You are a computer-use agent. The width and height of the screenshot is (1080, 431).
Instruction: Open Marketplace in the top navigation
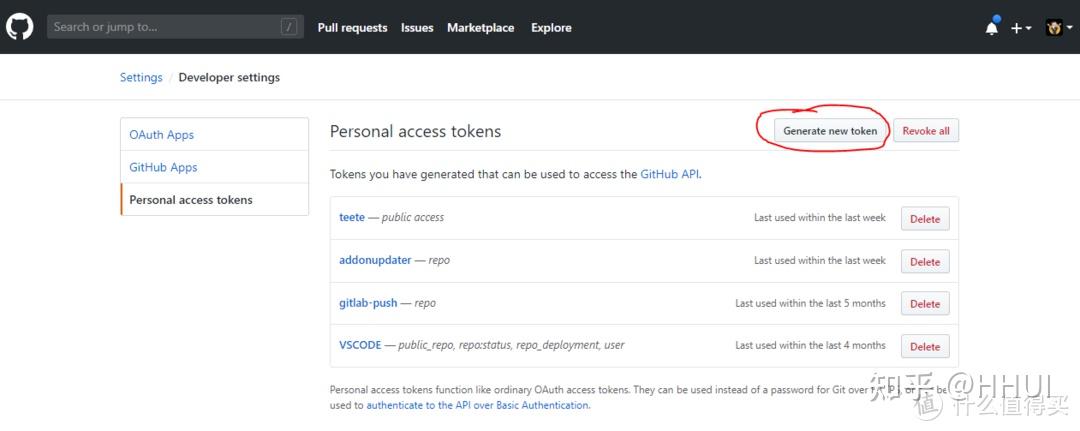pyautogui.click(x=481, y=28)
